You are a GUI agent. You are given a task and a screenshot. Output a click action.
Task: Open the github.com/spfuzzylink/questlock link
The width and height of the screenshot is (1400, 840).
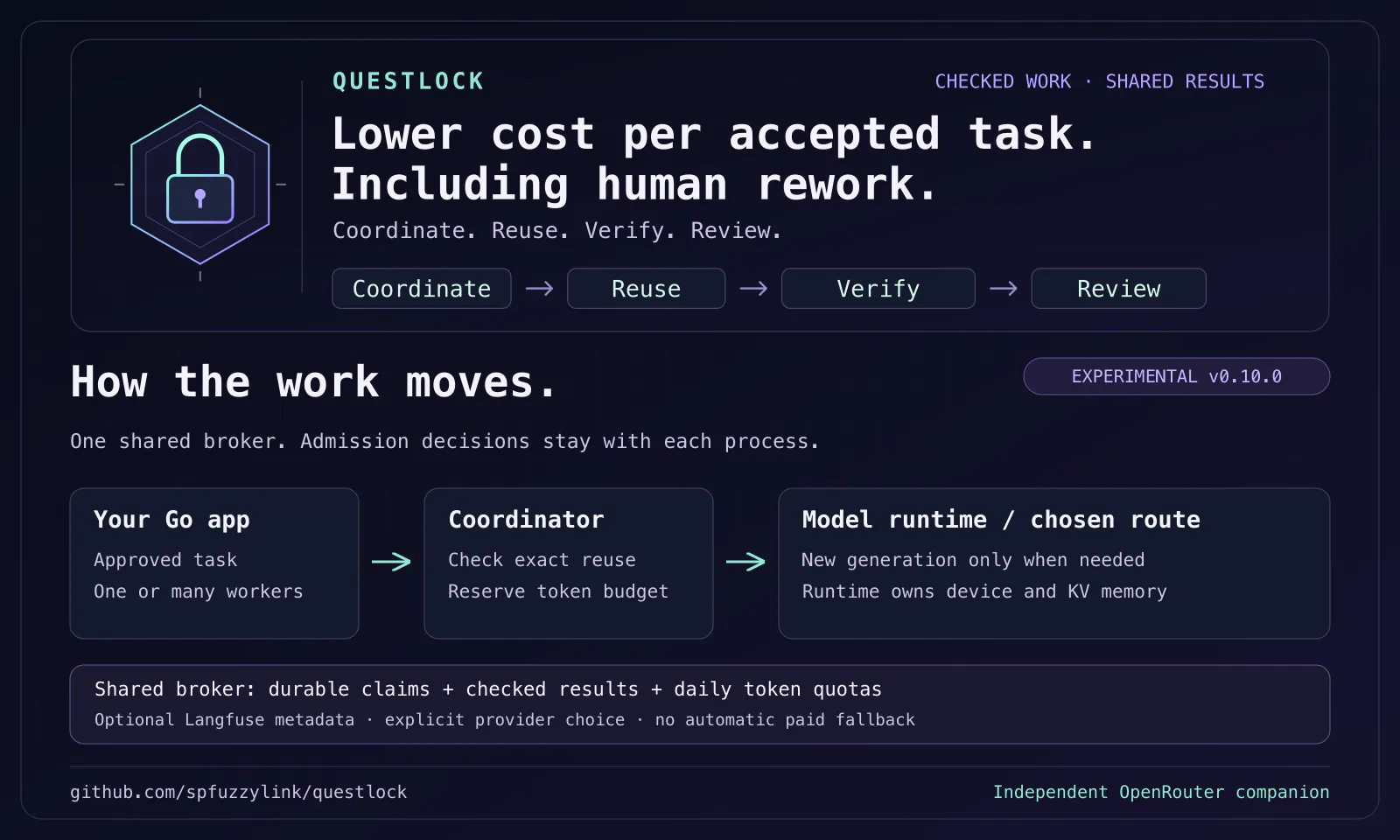pos(239,792)
